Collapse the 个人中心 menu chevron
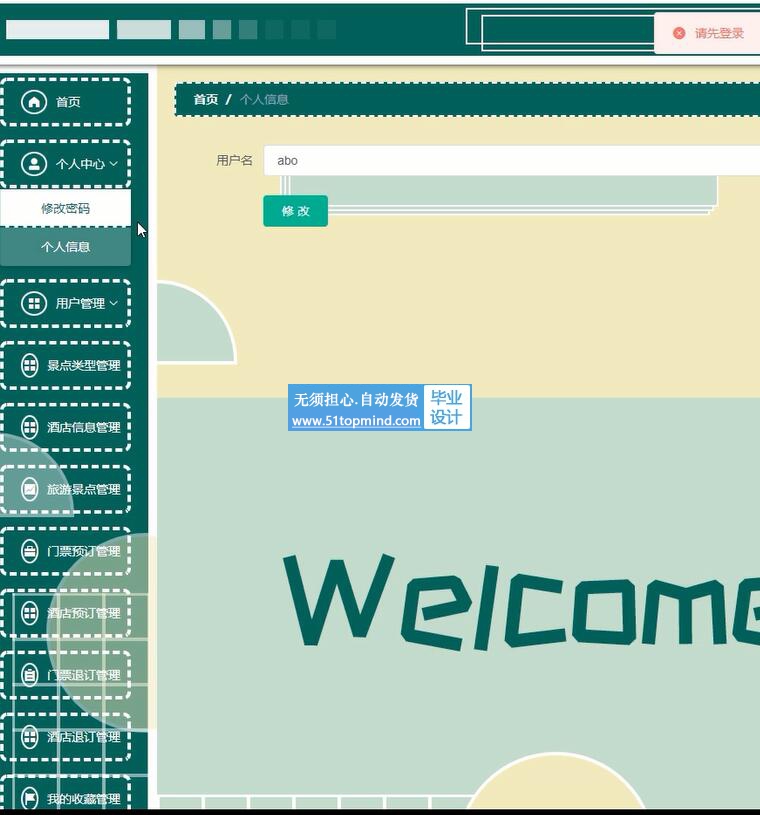This screenshot has width=760, height=815. (113, 164)
